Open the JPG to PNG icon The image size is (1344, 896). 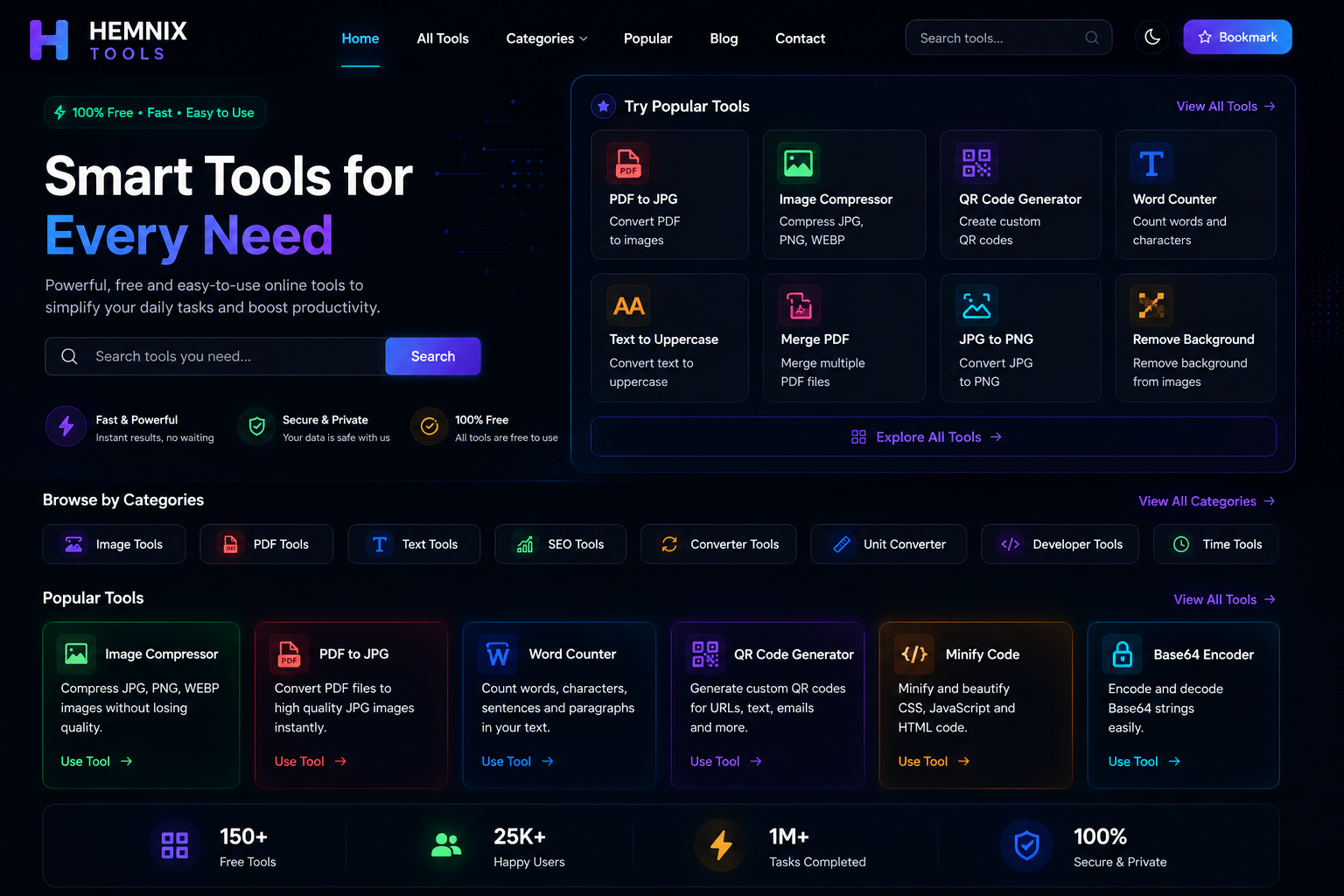(x=976, y=305)
